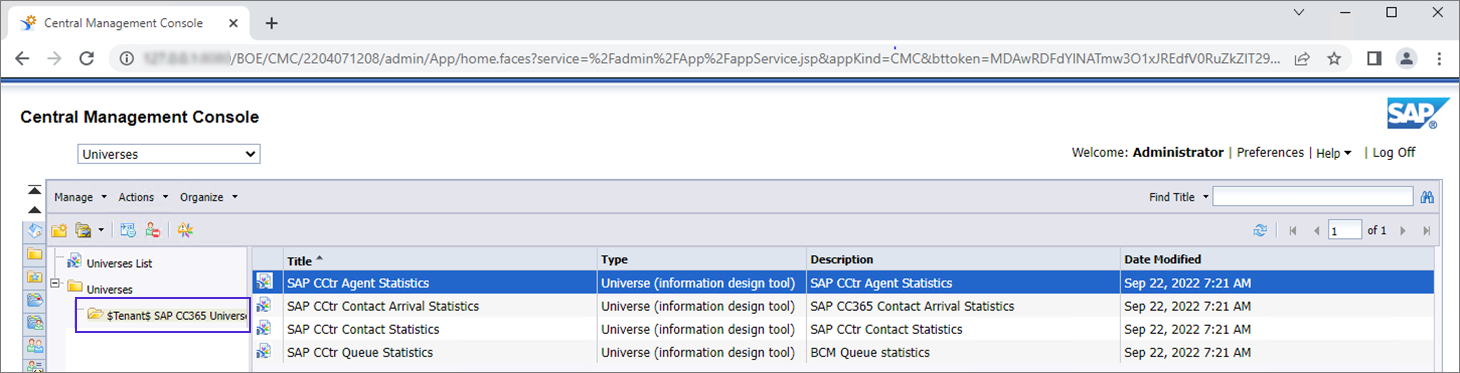Click the binoculars search icon
The height and width of the screenshot is (373, 1460).
[x=1427, y=197]
